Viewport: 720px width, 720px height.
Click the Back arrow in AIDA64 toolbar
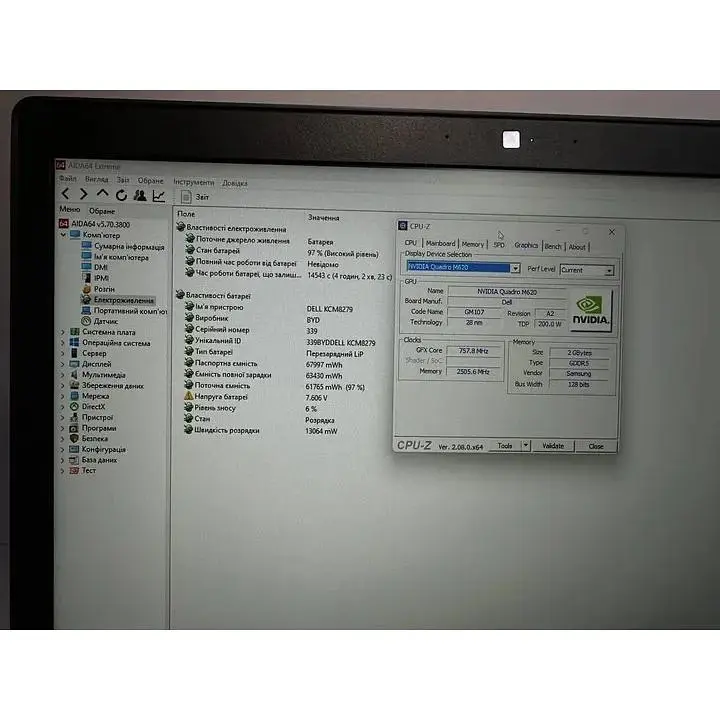(x=66, y=194)
